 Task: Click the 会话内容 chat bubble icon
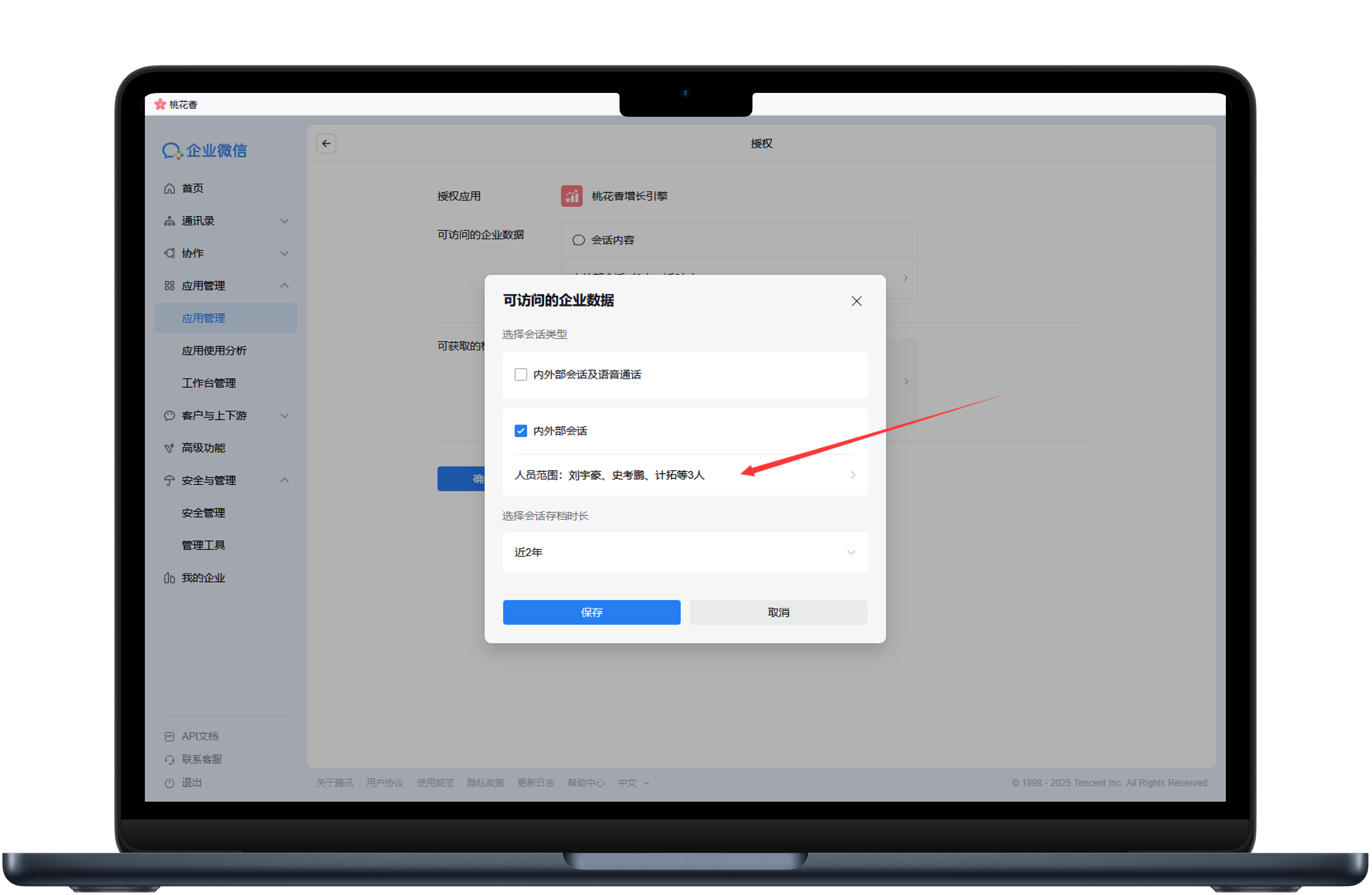[x=578, y=240]
